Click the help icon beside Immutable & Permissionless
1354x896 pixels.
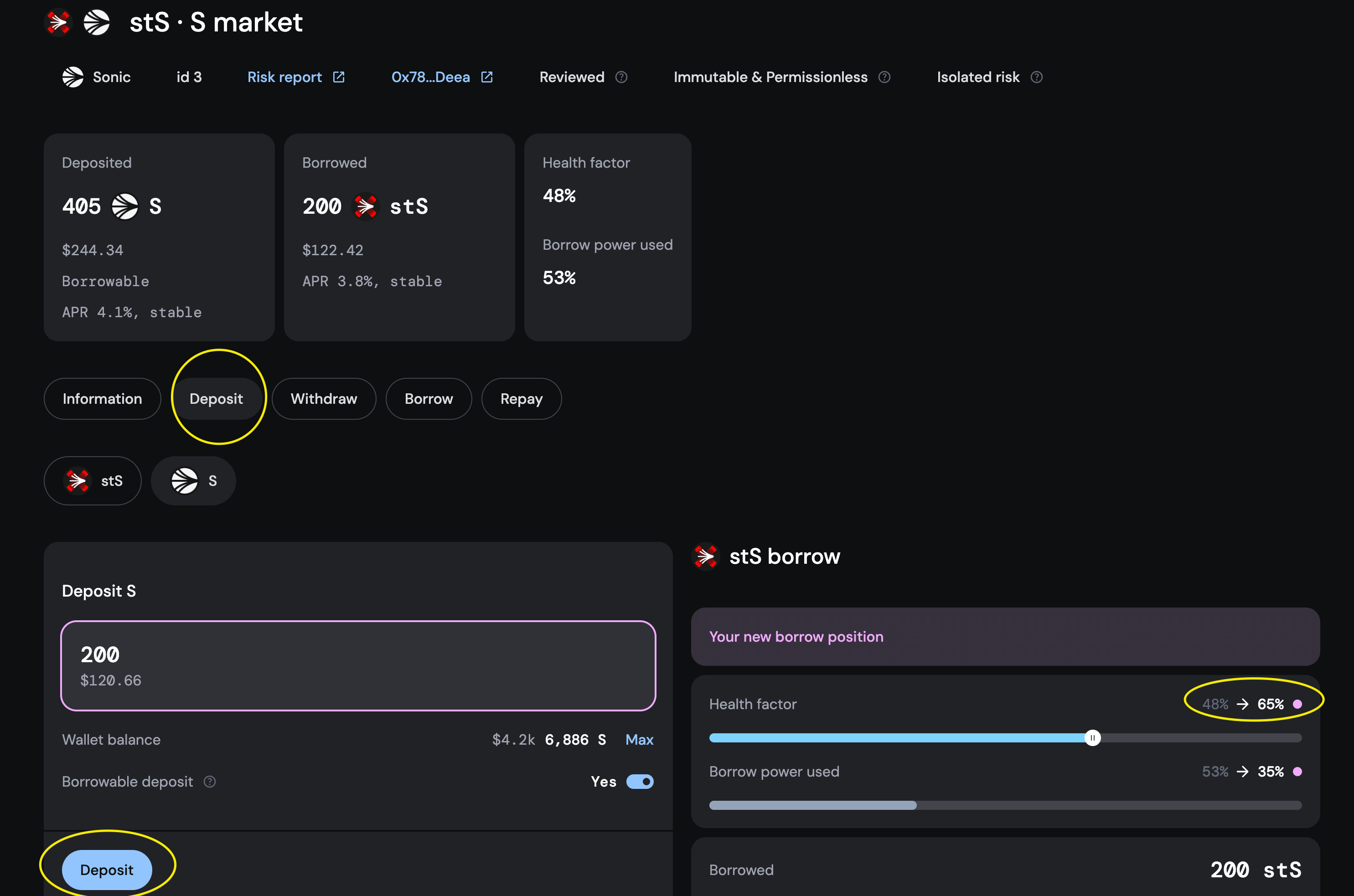pyautogui.click(x=884, y=77)
